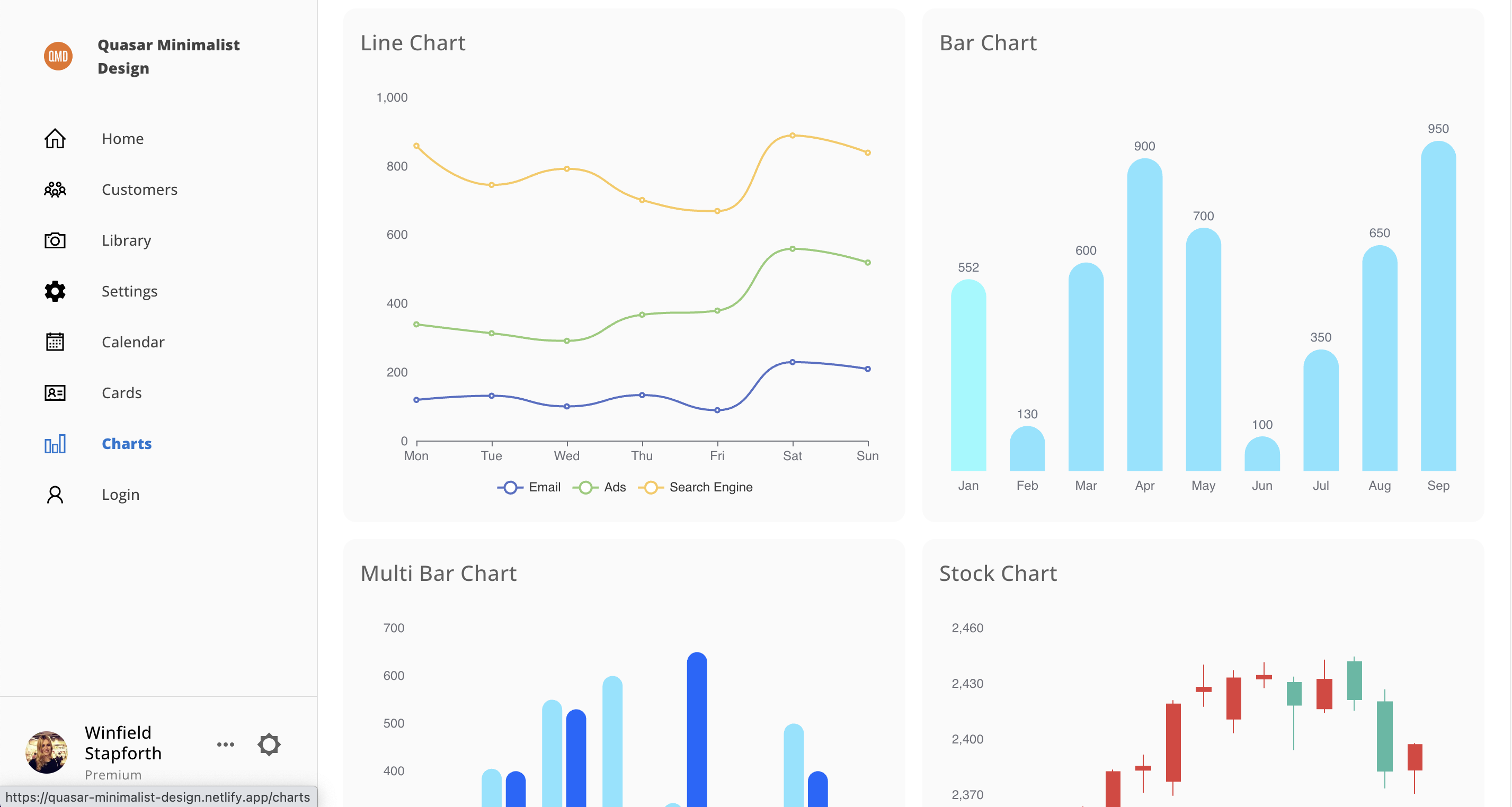Click the Line Chart heading

413,43
